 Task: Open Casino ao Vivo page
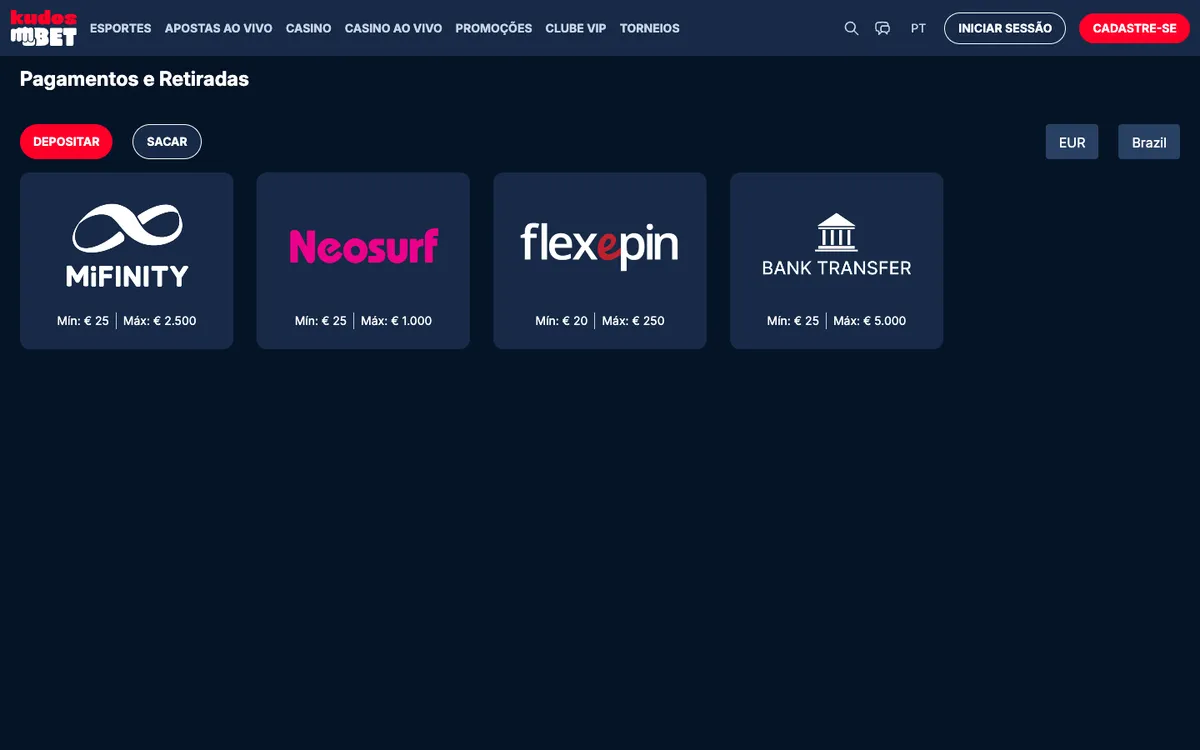[x=393, y=28]
